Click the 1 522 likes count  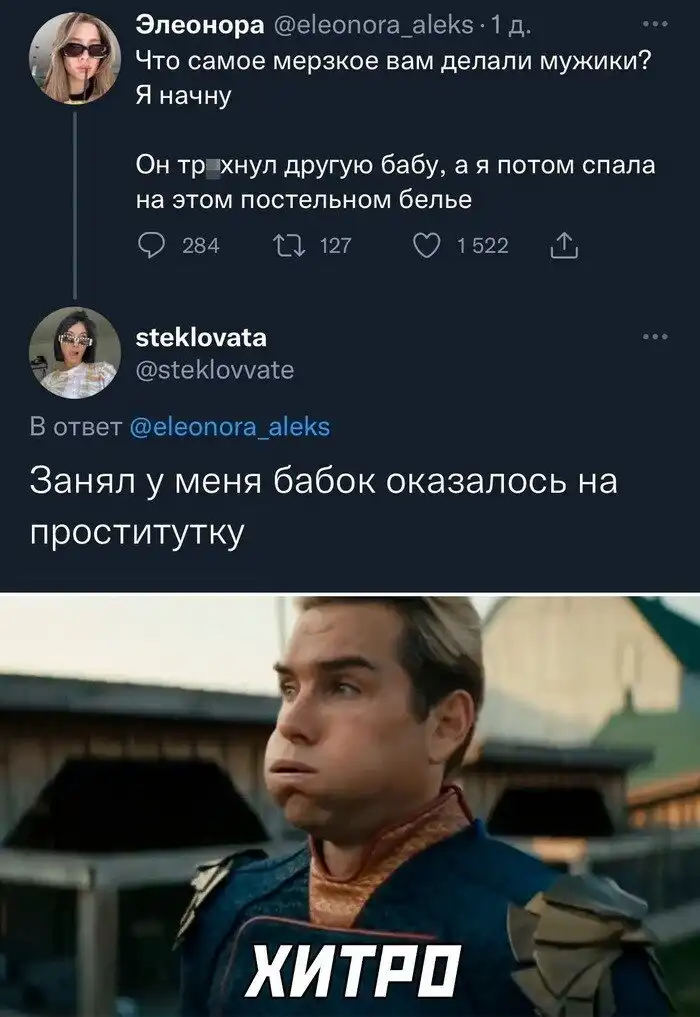pyautogui.click(x=483, y=246)
